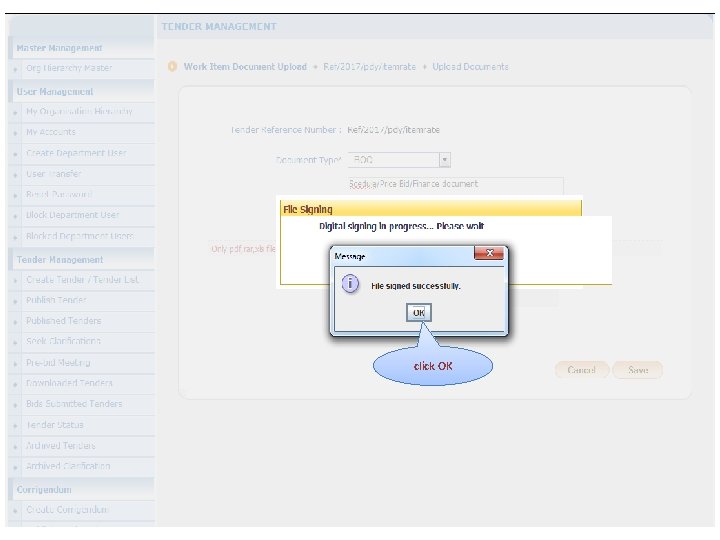Open Blocked Department Users list
Image resolution: width=720 pixels, height=540 pixels.
click(79, 236)
